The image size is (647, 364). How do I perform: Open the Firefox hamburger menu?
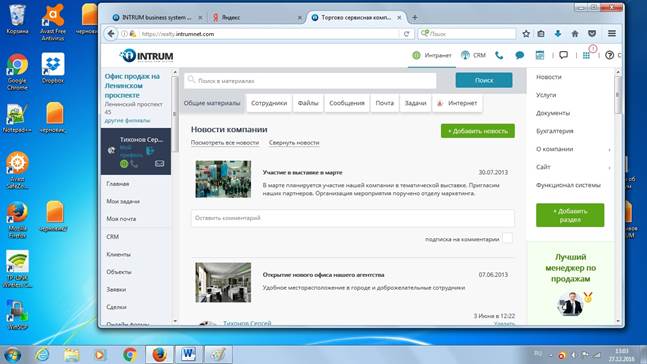(x=612, y=34)
